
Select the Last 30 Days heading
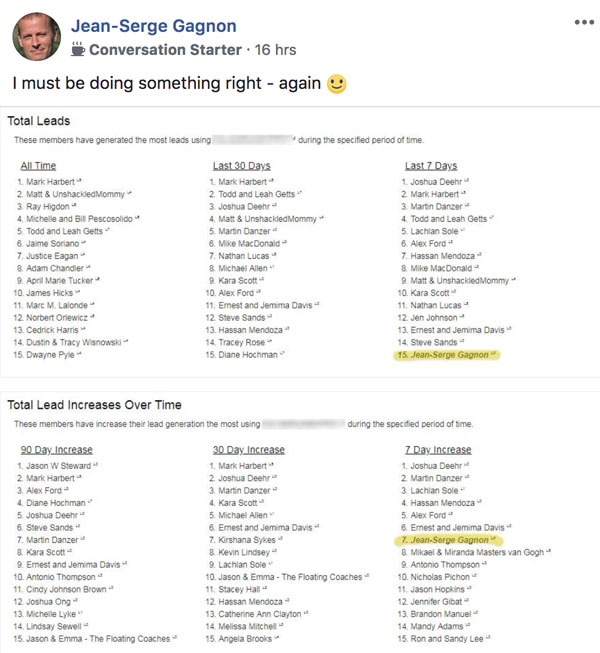(241, 166)
